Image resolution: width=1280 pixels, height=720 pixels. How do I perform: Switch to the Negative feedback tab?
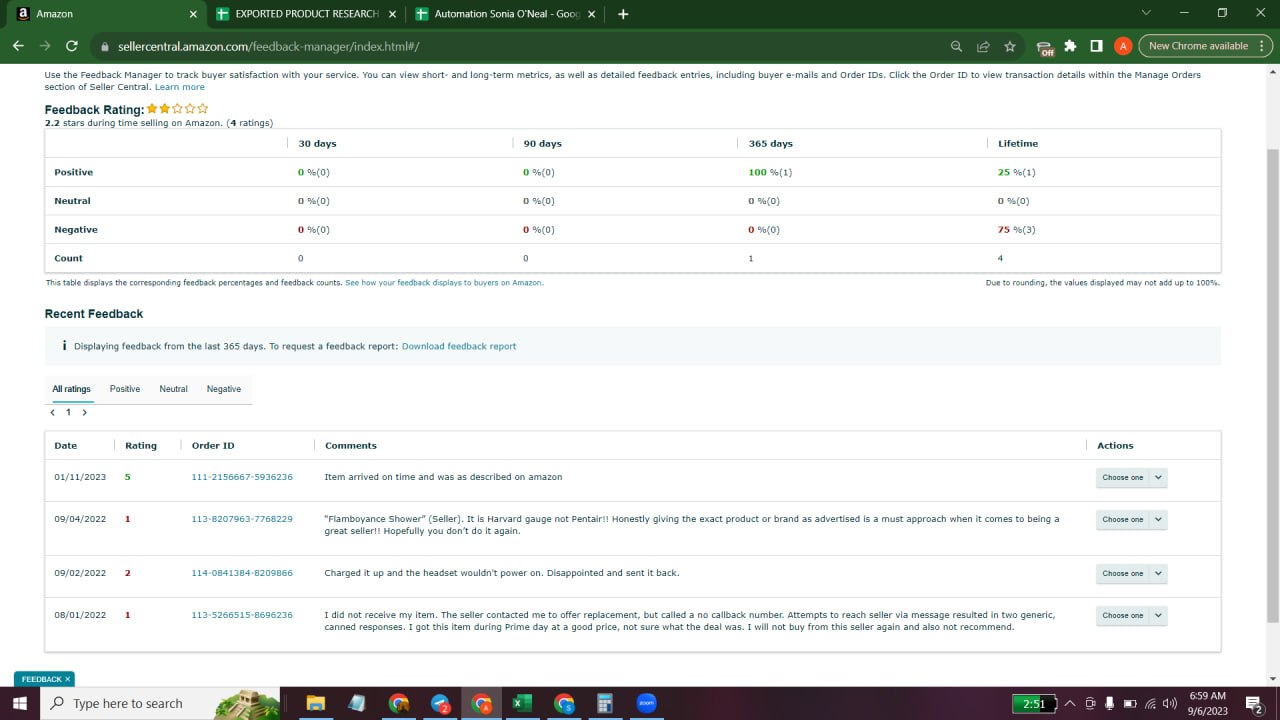coord(224,389)
